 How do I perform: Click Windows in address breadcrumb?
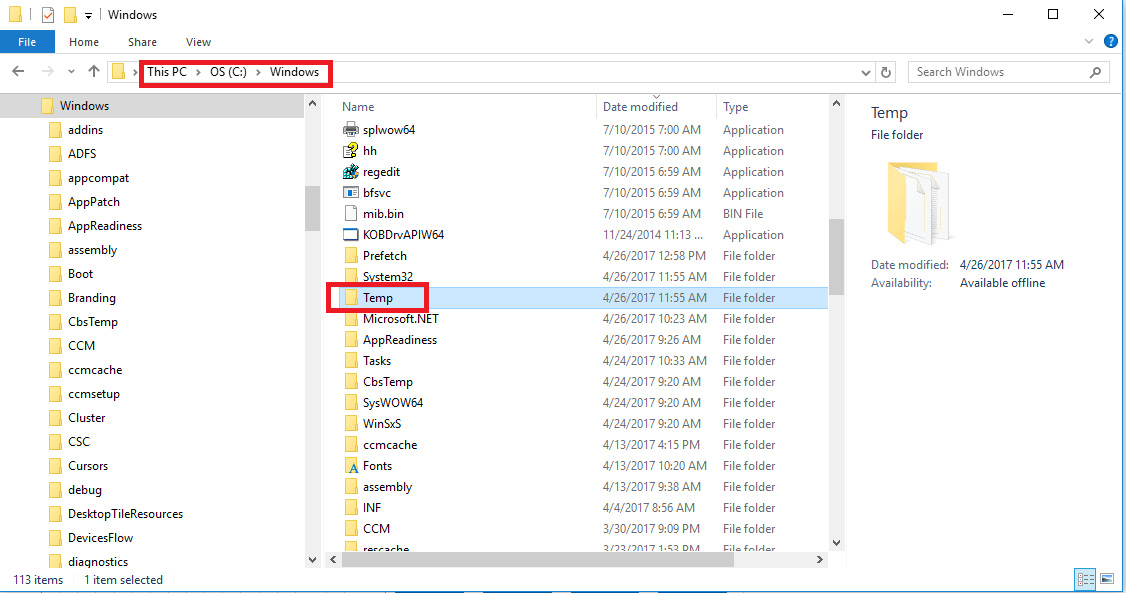click(x=294, y=72)
